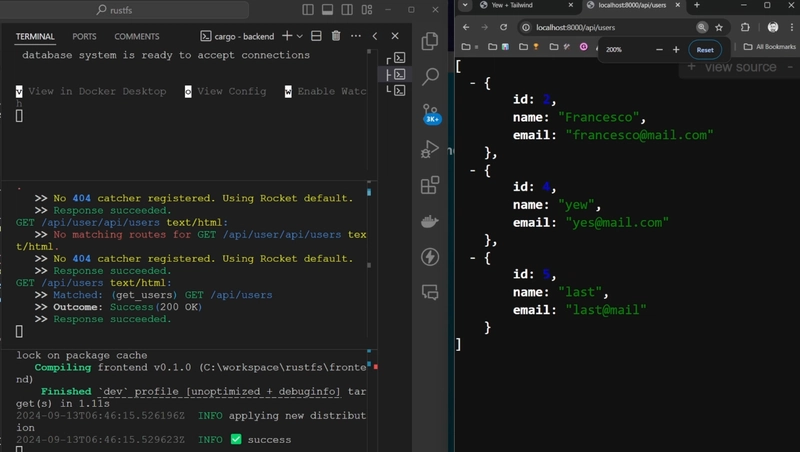Click the left-arrow chevron in the terminal panel
The width and height of the screenshot is (800, 452).
coord(375,36)
